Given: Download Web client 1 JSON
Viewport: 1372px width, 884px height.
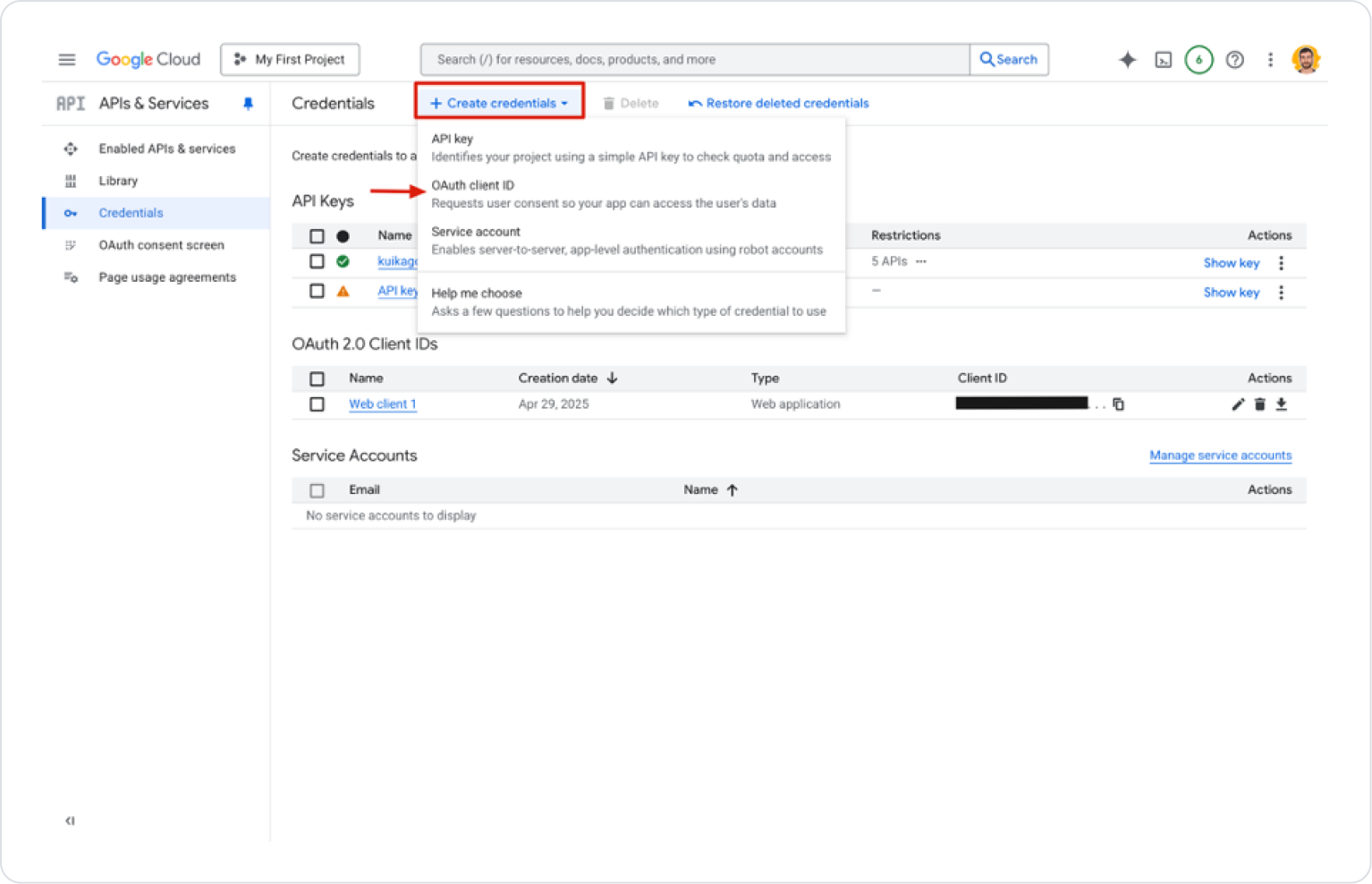Looking at the screenshot, I should click(1281, 404).
